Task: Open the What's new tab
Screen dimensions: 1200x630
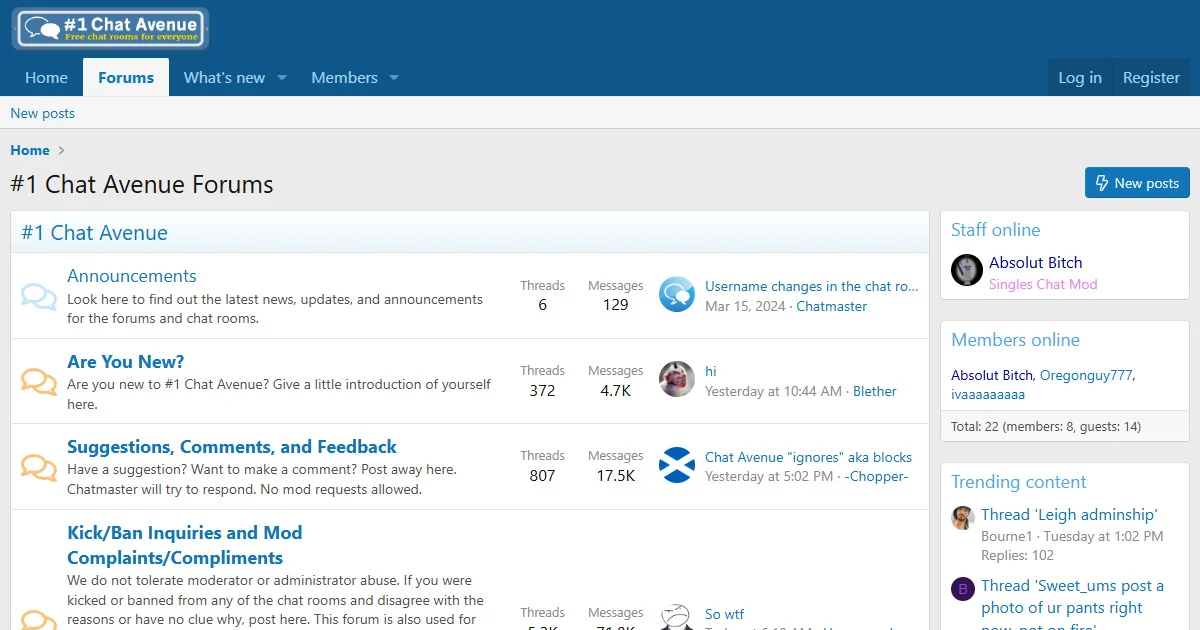Action: (224, 78)
